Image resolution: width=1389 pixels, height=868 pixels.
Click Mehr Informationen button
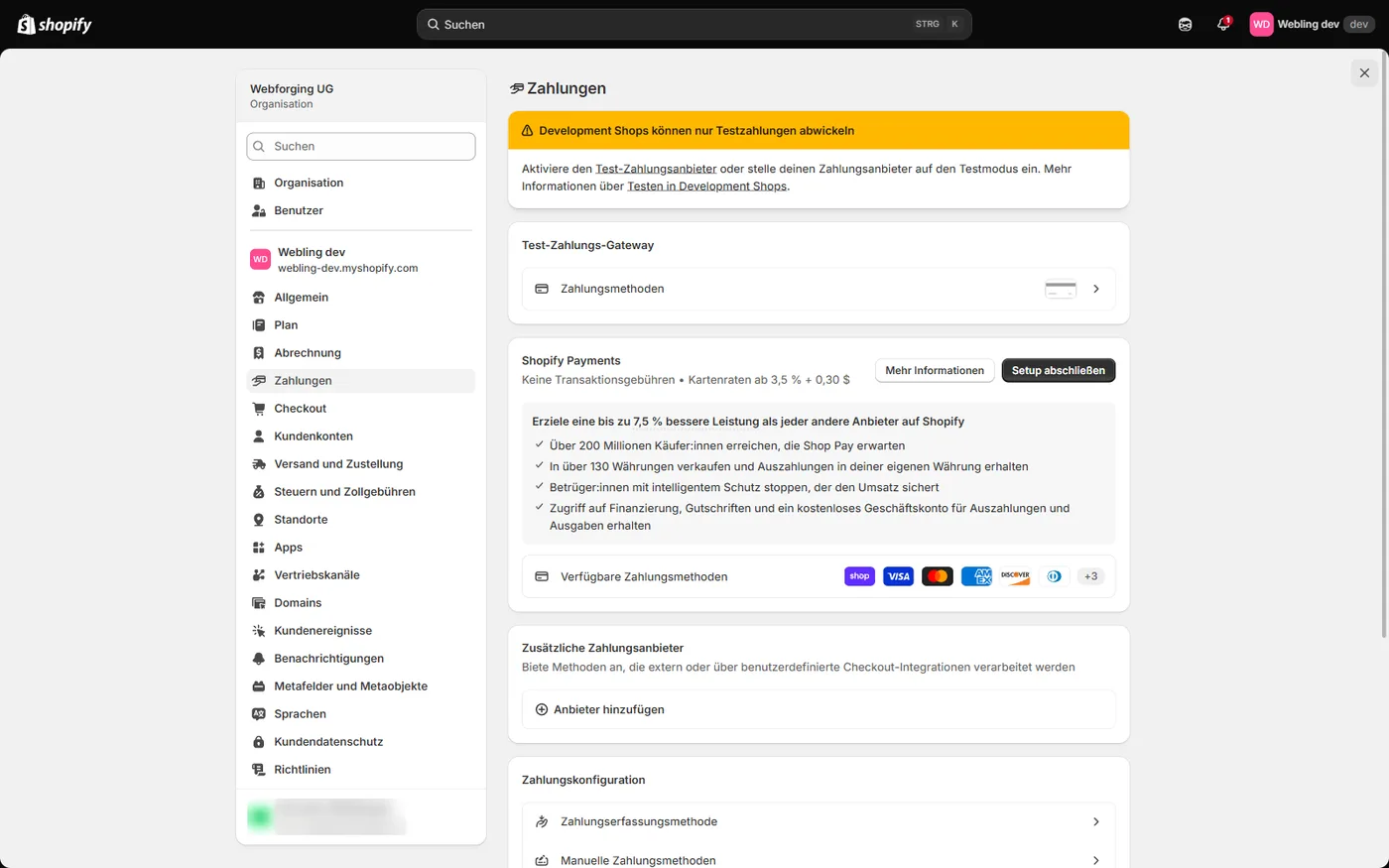coord(935,370)
